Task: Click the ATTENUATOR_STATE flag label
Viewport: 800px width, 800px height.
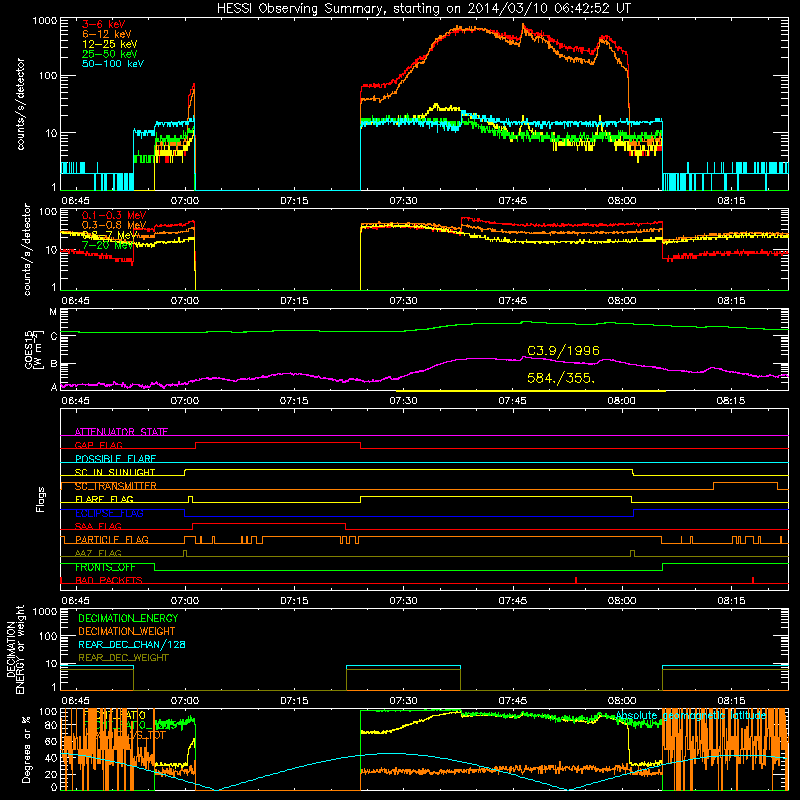Action: coord(121,432)
